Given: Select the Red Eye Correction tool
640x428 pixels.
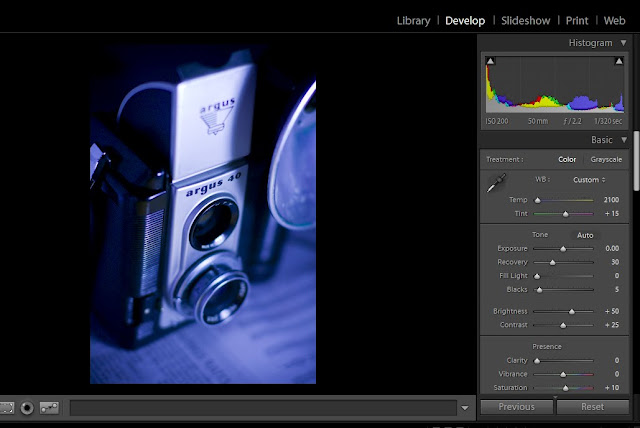Looking at the screenshot, I should [27, 408].
